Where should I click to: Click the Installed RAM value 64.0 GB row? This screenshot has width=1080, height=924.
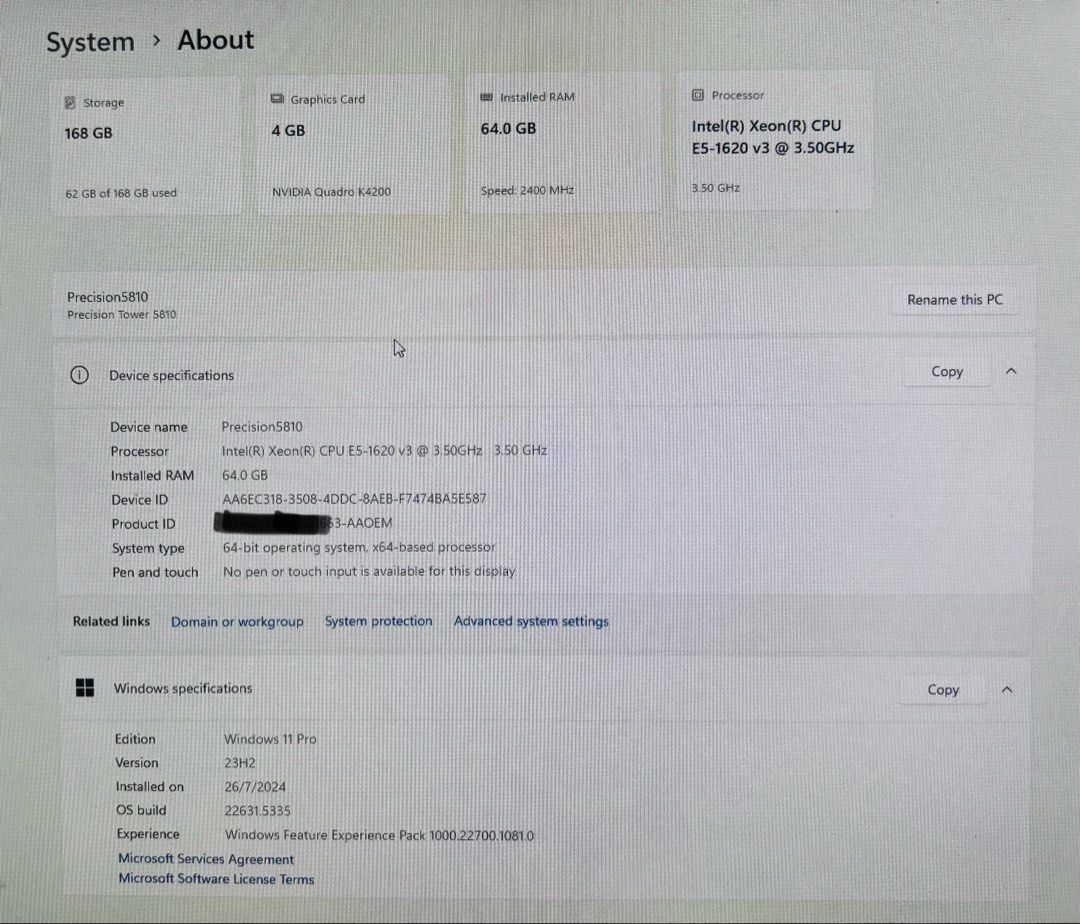[245, 475]
